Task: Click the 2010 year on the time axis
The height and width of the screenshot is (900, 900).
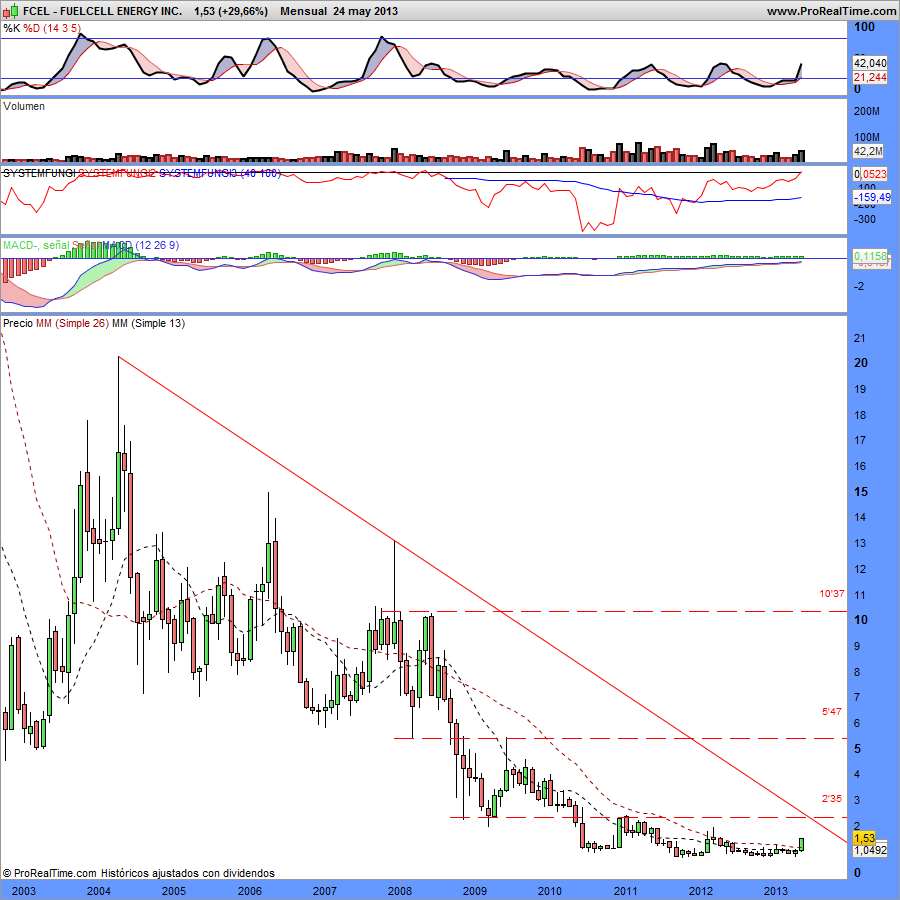Action: click(x=549, y=891)
